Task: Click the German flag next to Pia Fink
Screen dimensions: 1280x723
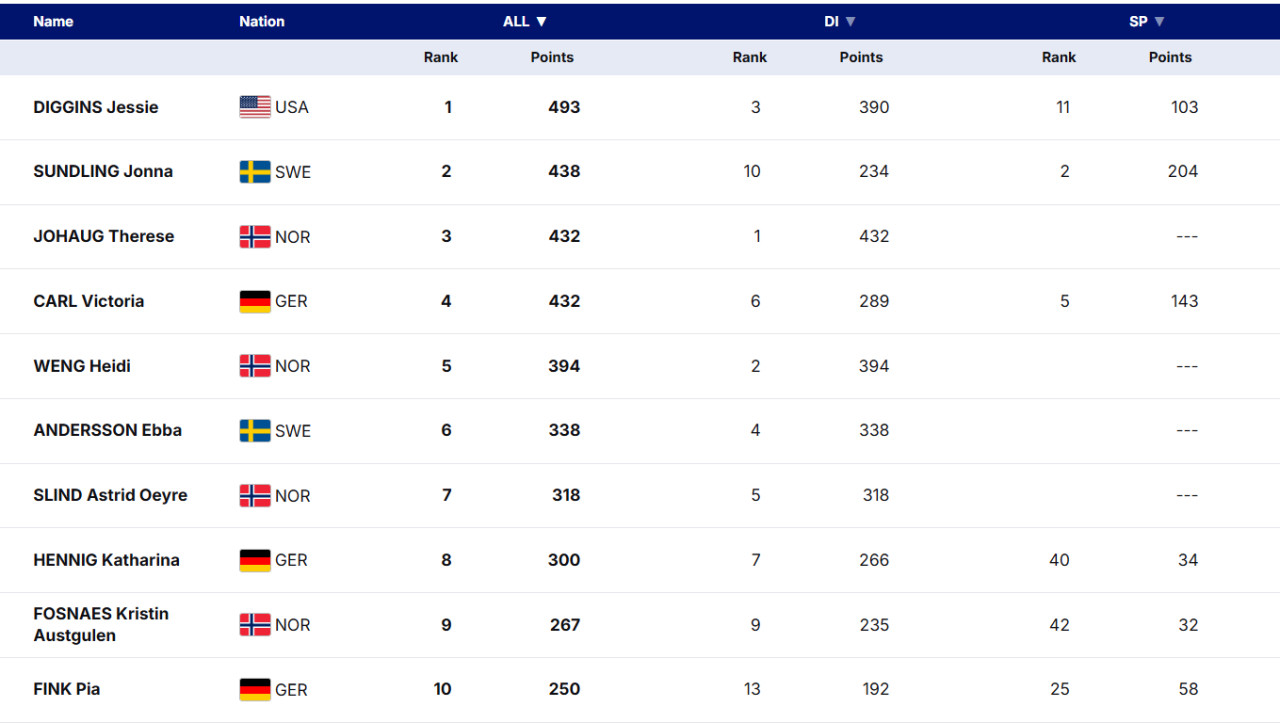Action: pyautogui.click(x=255, y=689)
